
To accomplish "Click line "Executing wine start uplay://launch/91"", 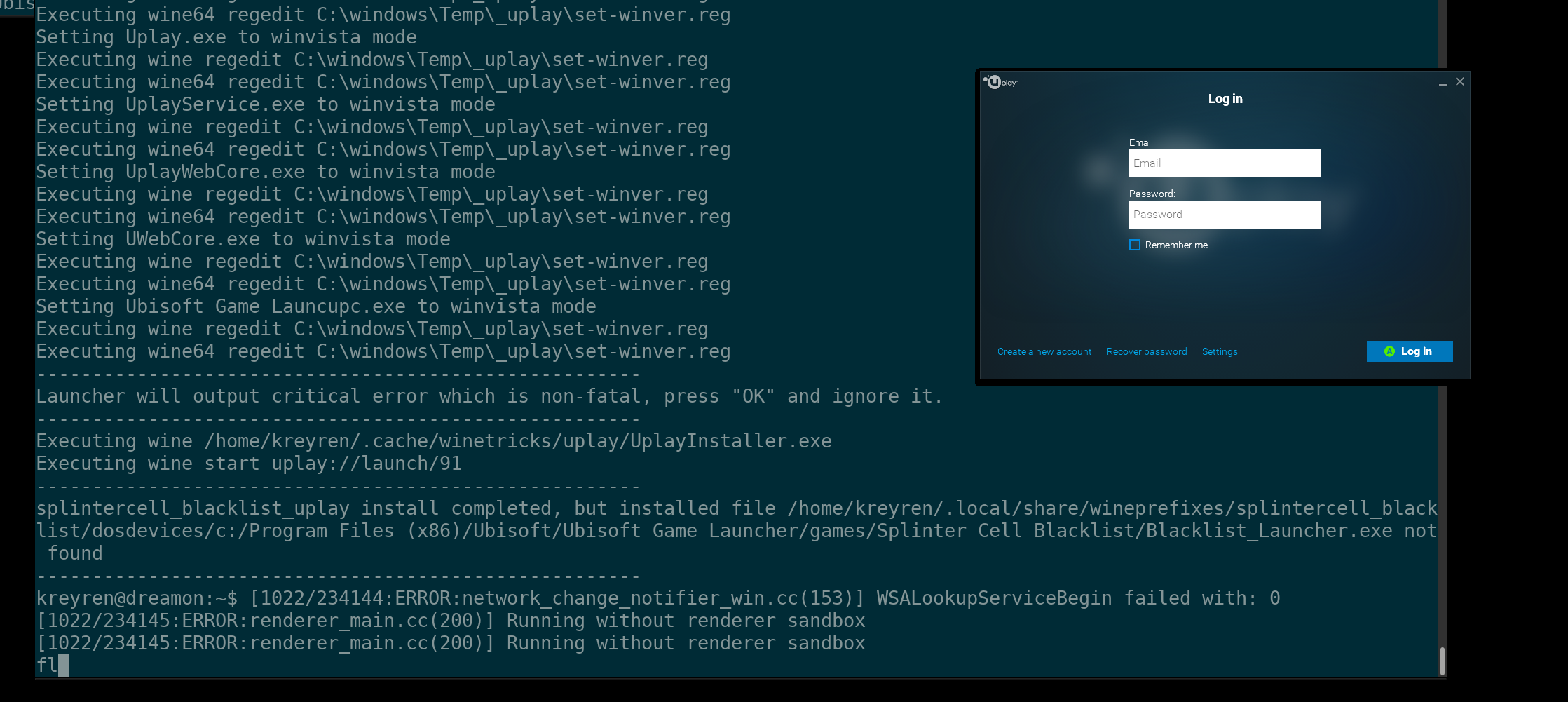I will coord(249,464).
